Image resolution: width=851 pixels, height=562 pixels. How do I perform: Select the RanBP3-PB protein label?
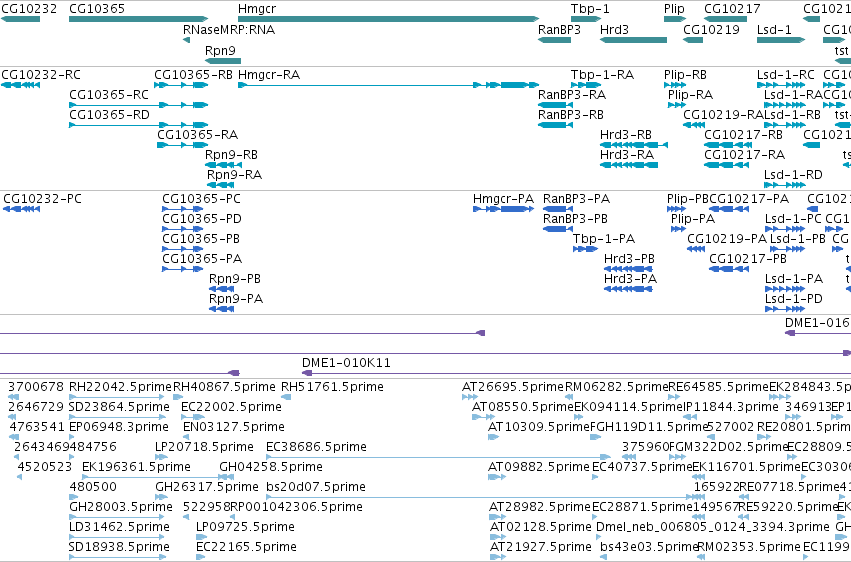pyautogui.click(x=575, y=219)
